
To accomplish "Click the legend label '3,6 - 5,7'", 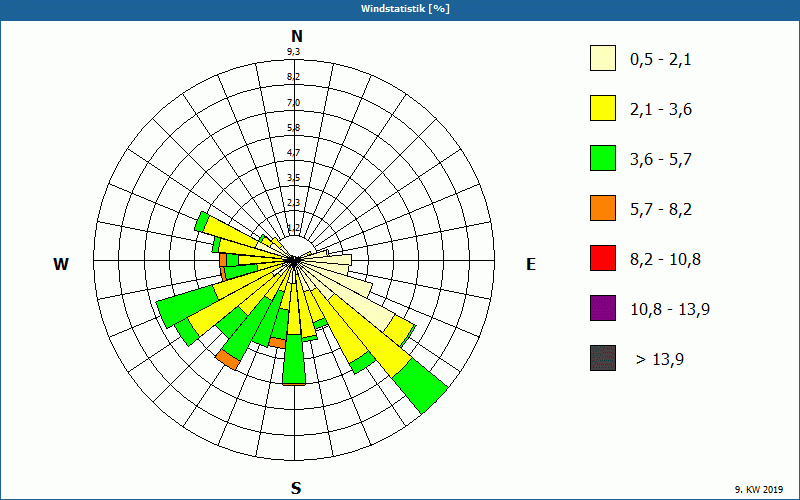I will pos(661,160).
